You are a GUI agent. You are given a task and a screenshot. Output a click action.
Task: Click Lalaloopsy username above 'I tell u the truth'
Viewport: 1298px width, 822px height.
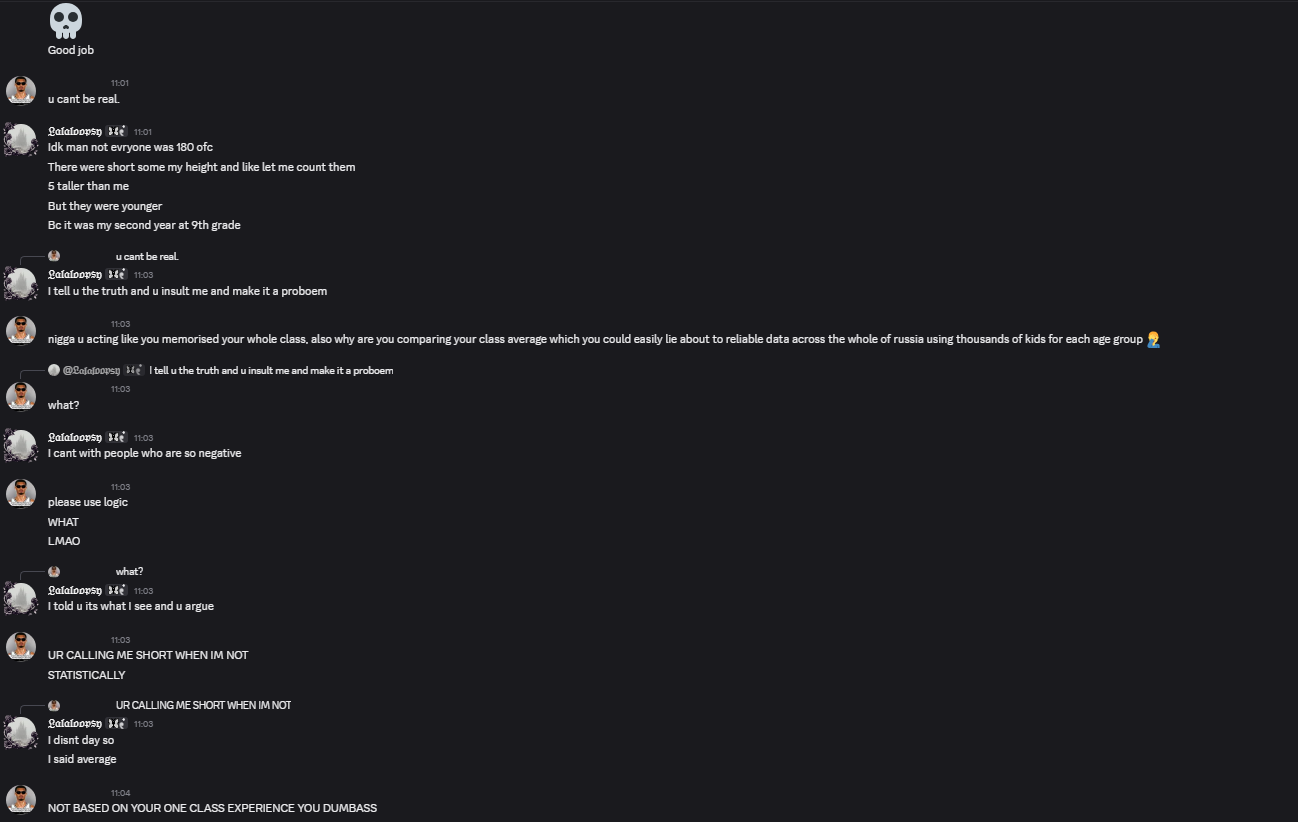(75, 274)
